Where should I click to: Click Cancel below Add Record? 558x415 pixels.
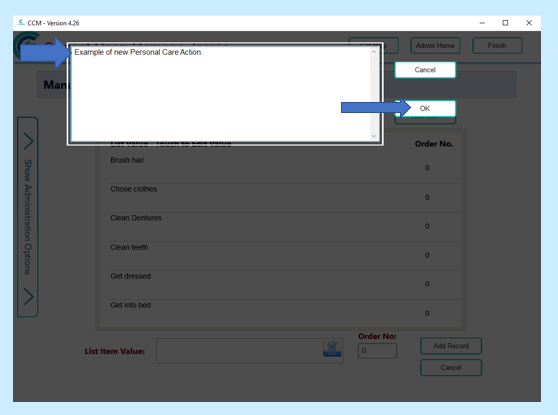[451, 368]
